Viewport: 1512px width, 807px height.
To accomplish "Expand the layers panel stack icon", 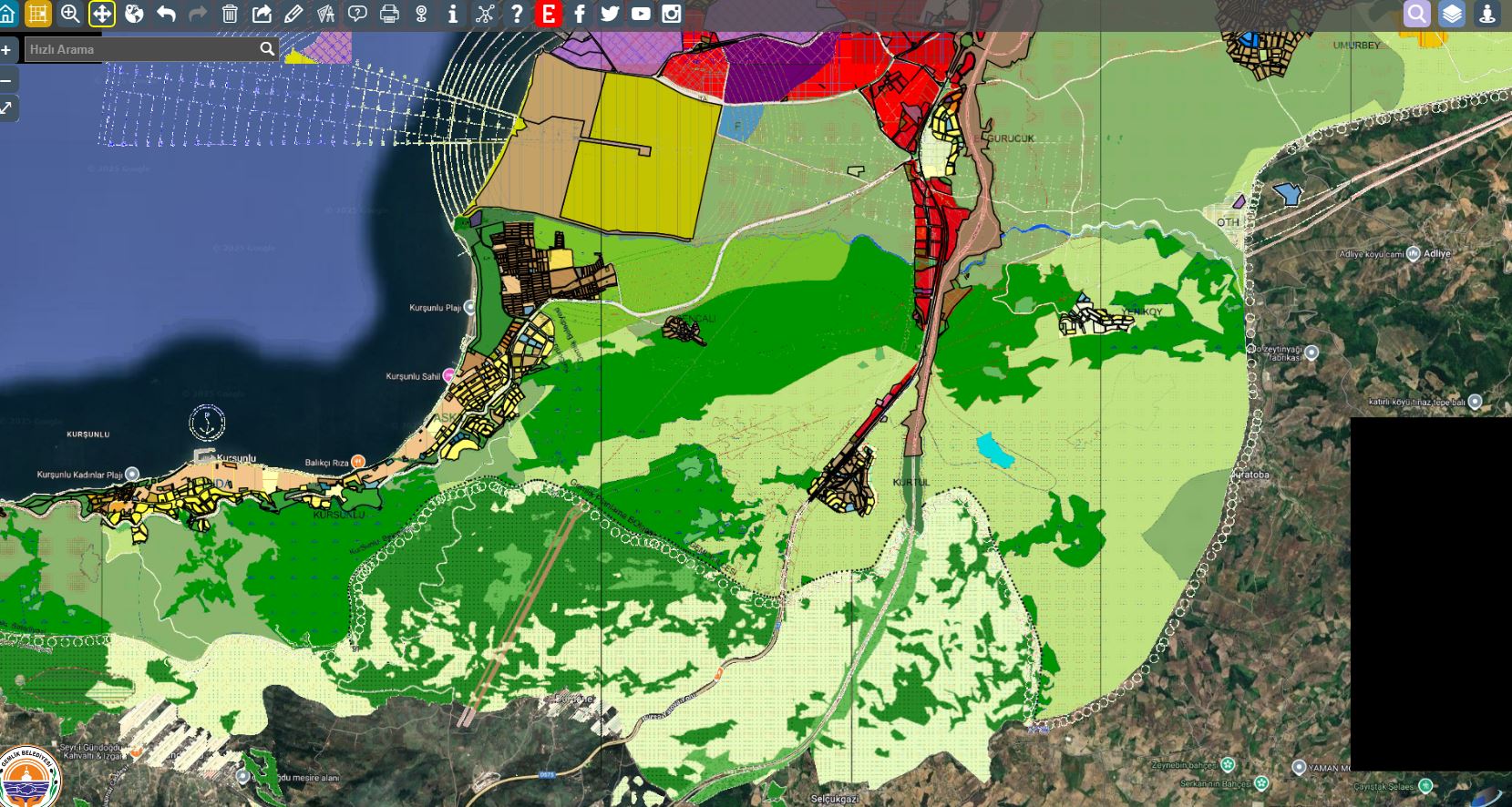I will [1452, 14].
